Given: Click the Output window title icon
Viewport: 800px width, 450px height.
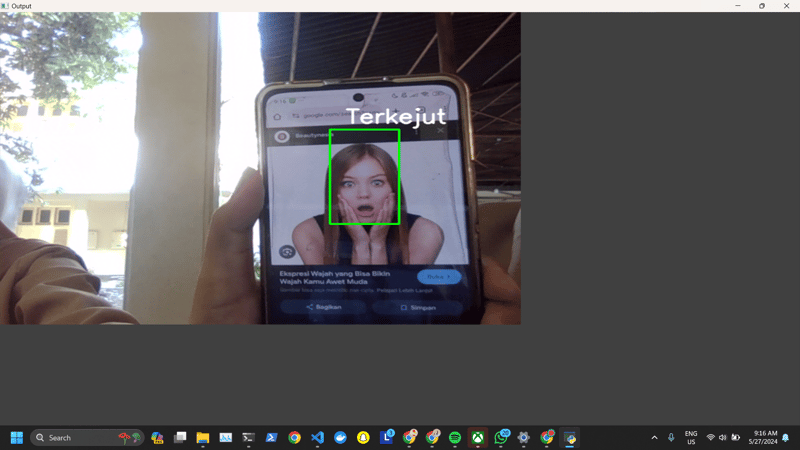Looking at the screenshot, I should coord(5,6).
